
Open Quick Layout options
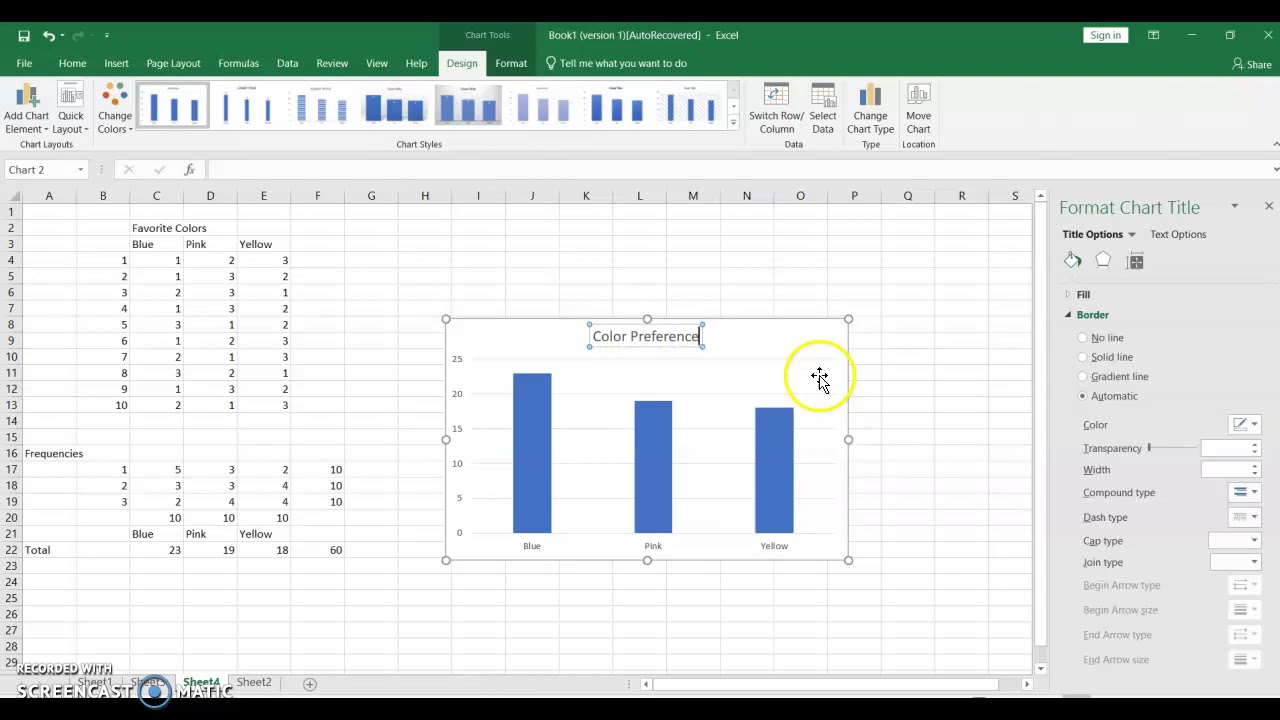click(x=71, y=109)
